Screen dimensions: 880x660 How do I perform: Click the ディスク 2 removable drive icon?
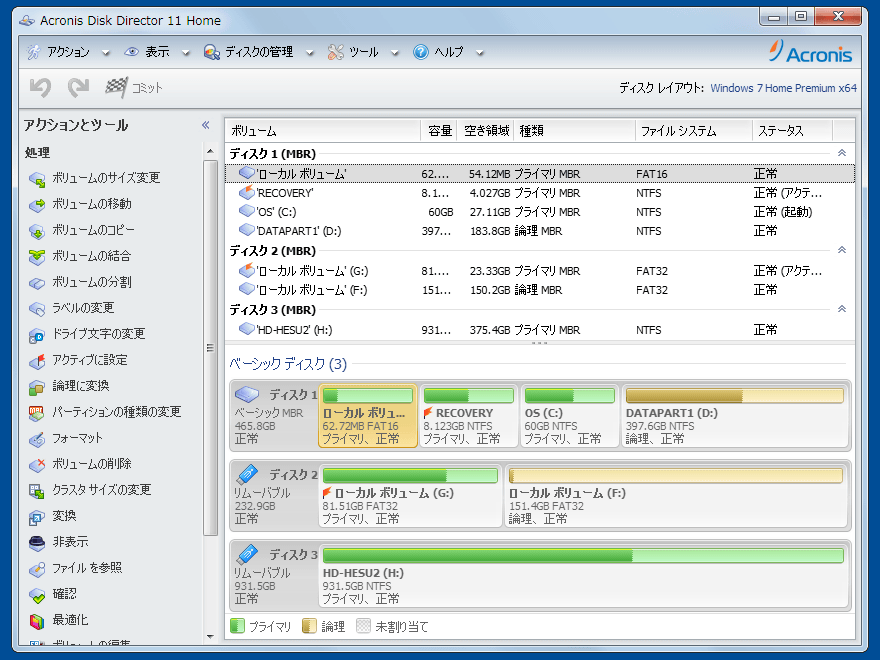click(247, 474)
